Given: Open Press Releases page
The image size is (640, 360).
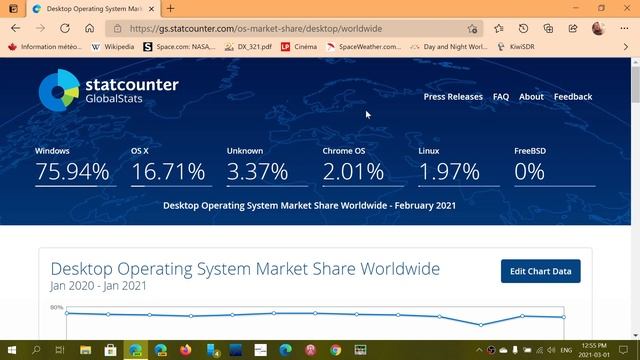Looking at the screenshot, I should [453, 97].
